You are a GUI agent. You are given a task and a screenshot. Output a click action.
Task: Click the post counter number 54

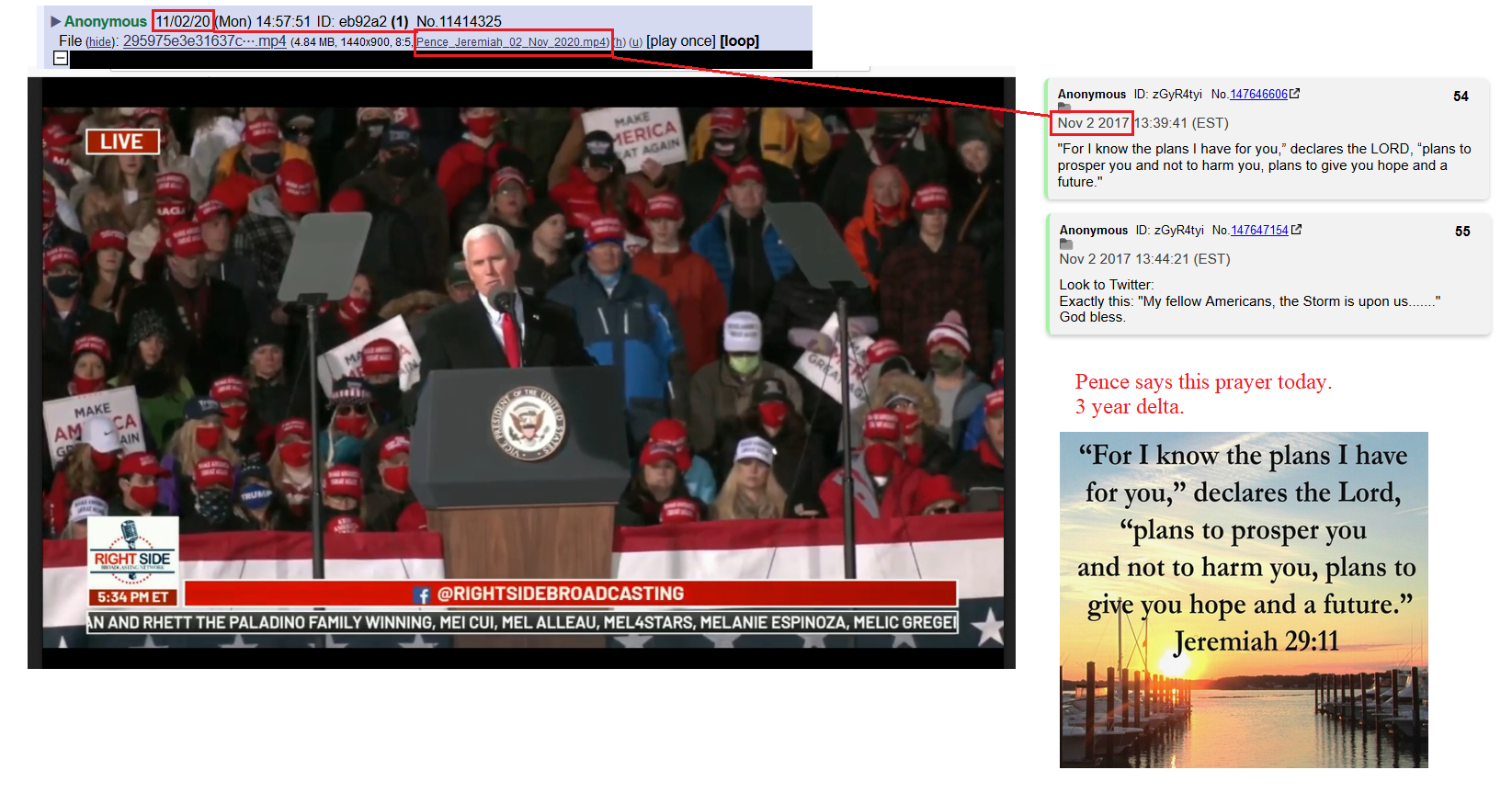point(1461,96)
